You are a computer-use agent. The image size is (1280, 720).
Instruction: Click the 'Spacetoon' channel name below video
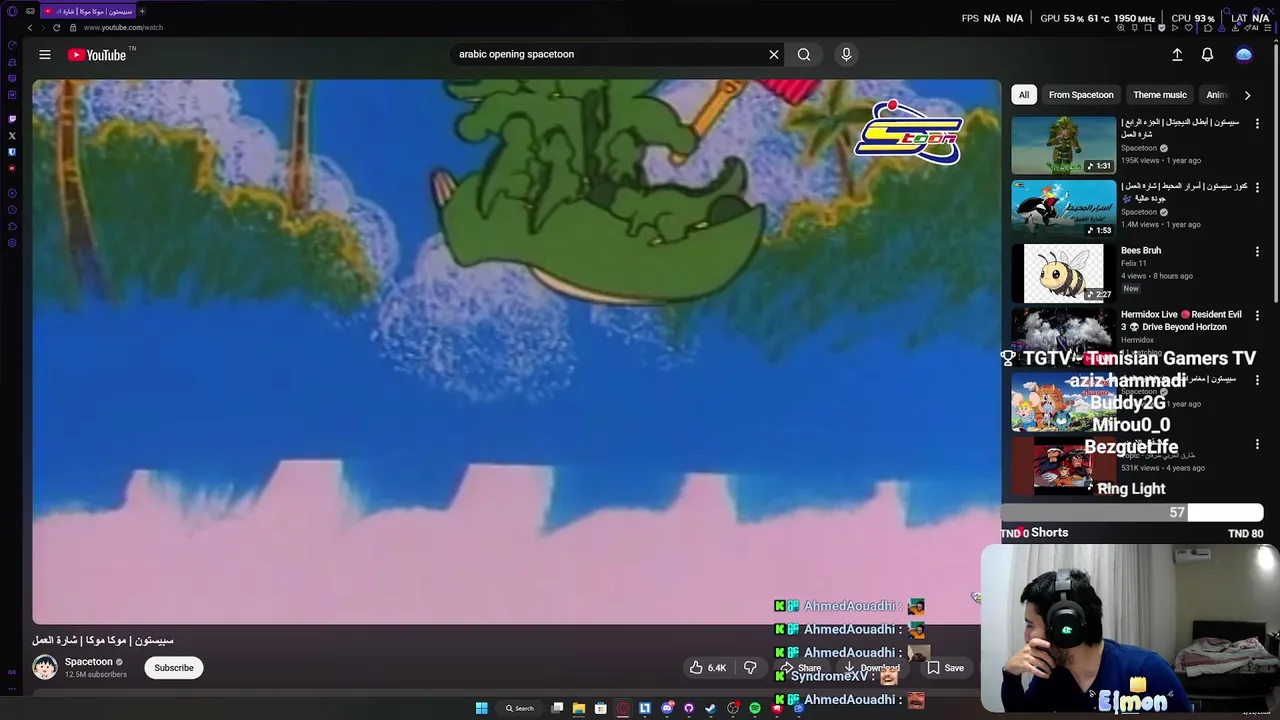(x=89, y=662)
